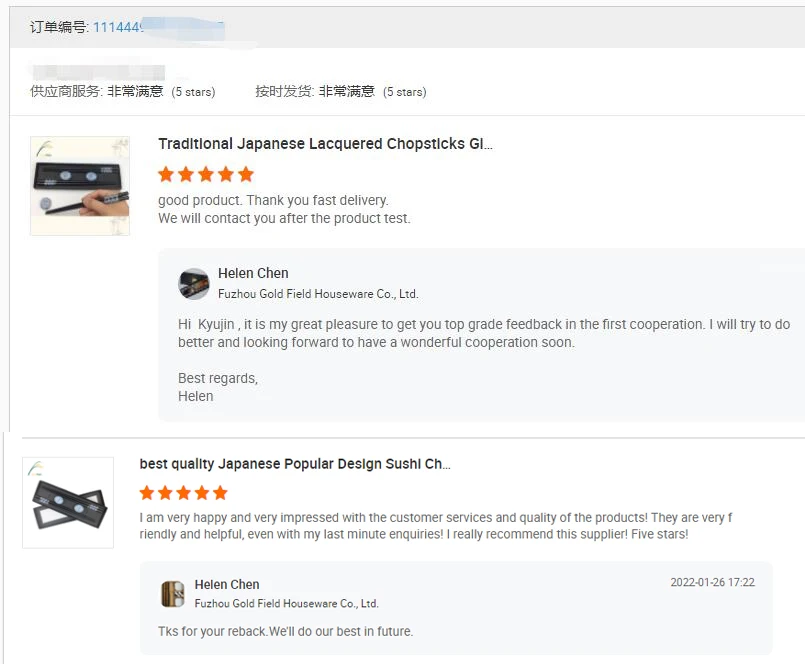
Task: Select Helen Chen's name in the 2022-01-26 reply
Action: point(227,584)
